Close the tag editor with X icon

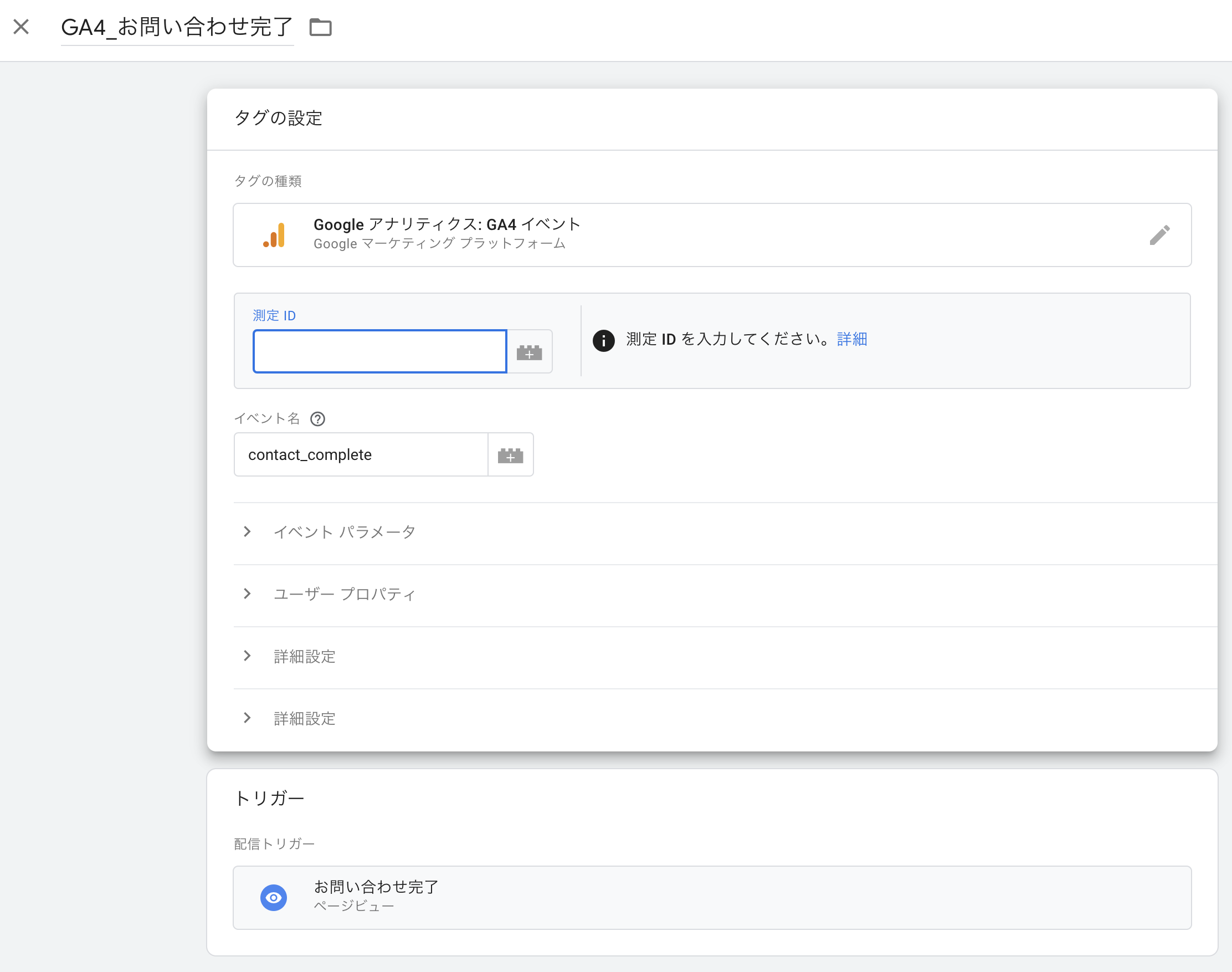21,27
